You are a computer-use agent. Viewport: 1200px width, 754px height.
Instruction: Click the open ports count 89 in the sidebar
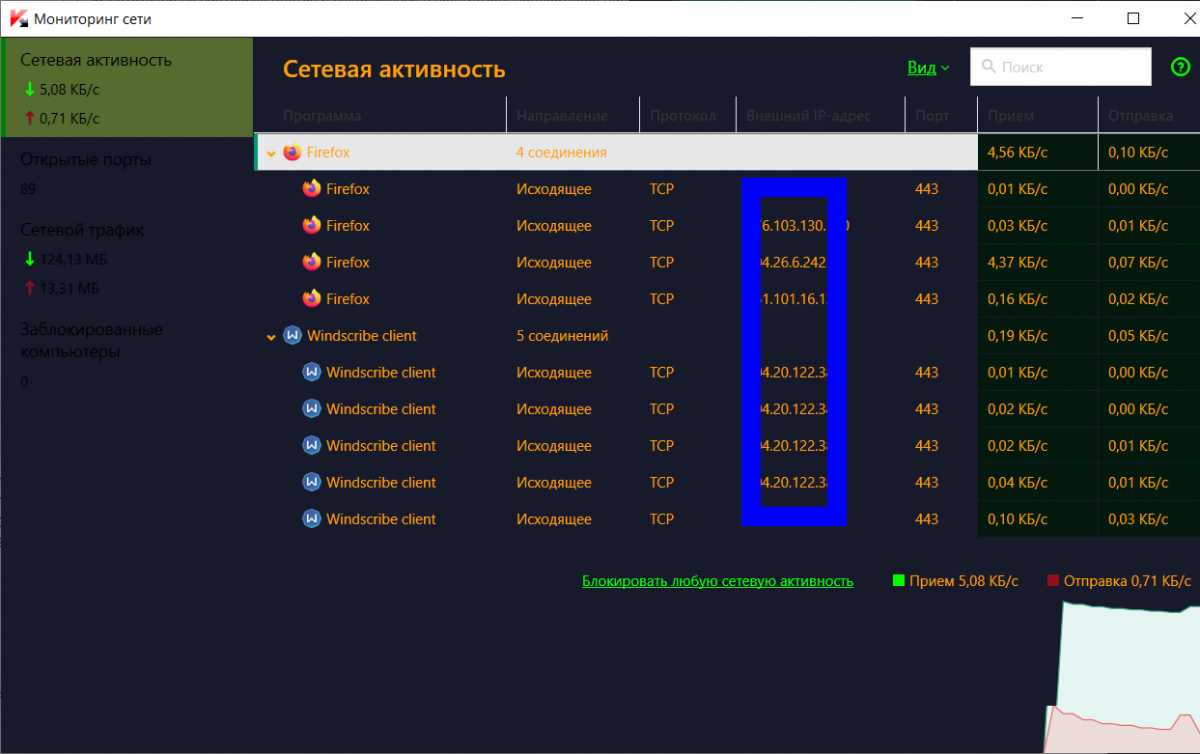coord(28,189)
